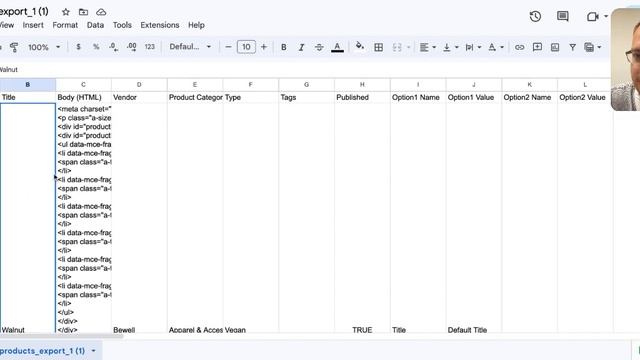This screenshot has width=640, height=360.
Task: Open the Format menu
Action: coord(65,25)
